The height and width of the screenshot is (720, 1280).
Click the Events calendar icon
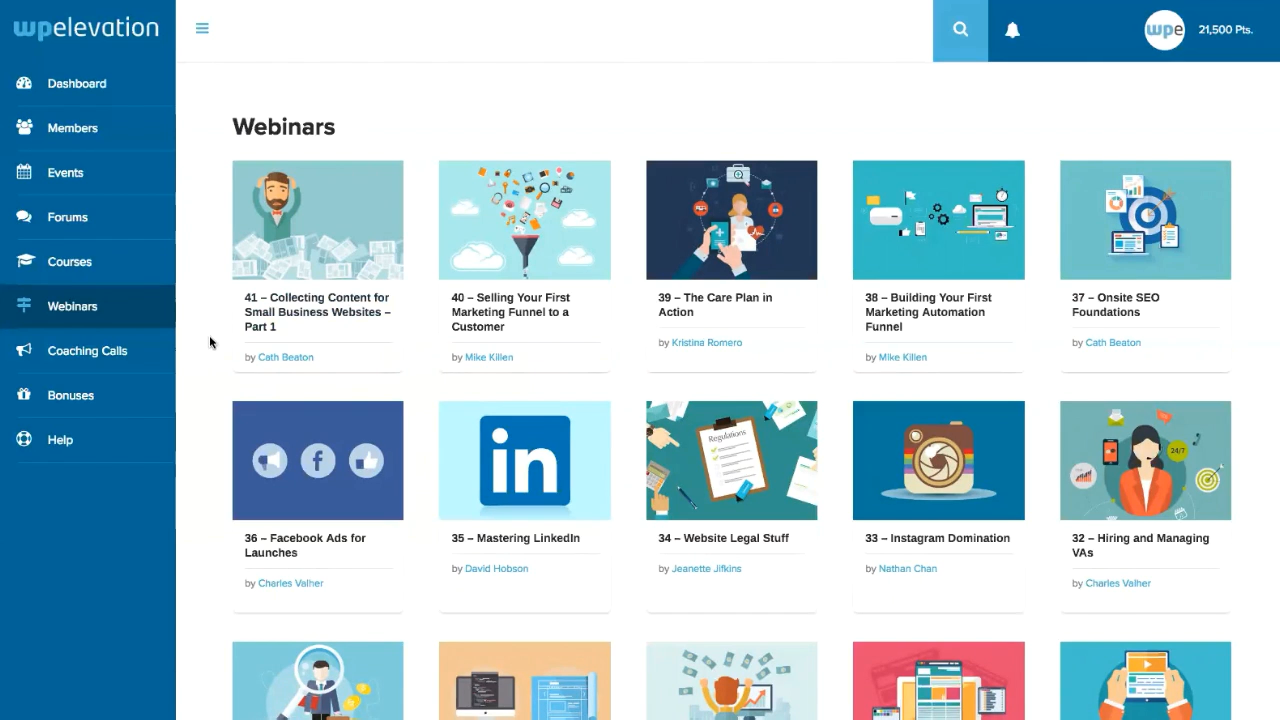click(24, 172)
